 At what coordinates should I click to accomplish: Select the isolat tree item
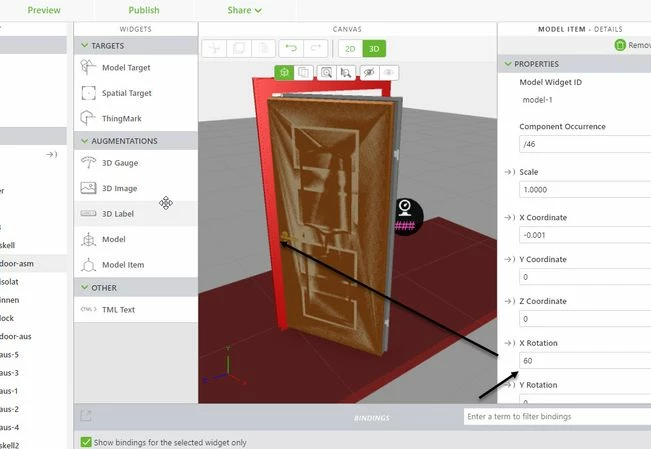click(9, 282)
